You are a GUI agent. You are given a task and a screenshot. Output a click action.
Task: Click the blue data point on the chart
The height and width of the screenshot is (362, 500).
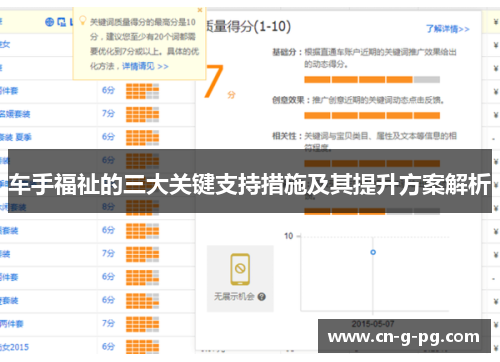point(373,252)
